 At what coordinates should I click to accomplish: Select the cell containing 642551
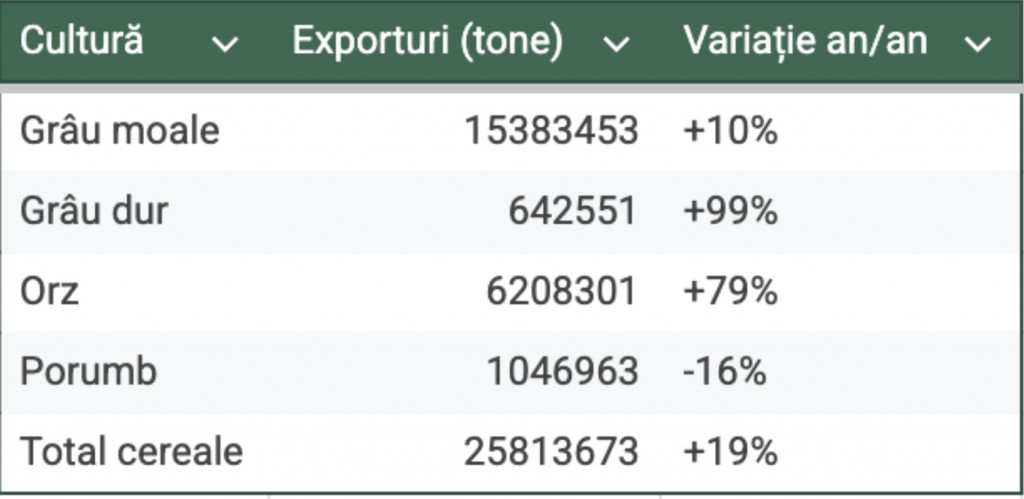tap(572, 211)
